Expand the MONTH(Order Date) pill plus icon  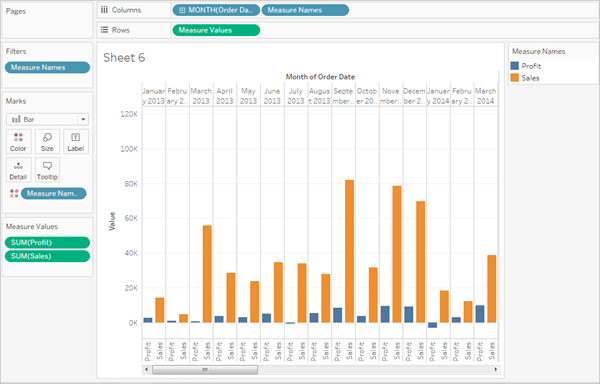182,10
